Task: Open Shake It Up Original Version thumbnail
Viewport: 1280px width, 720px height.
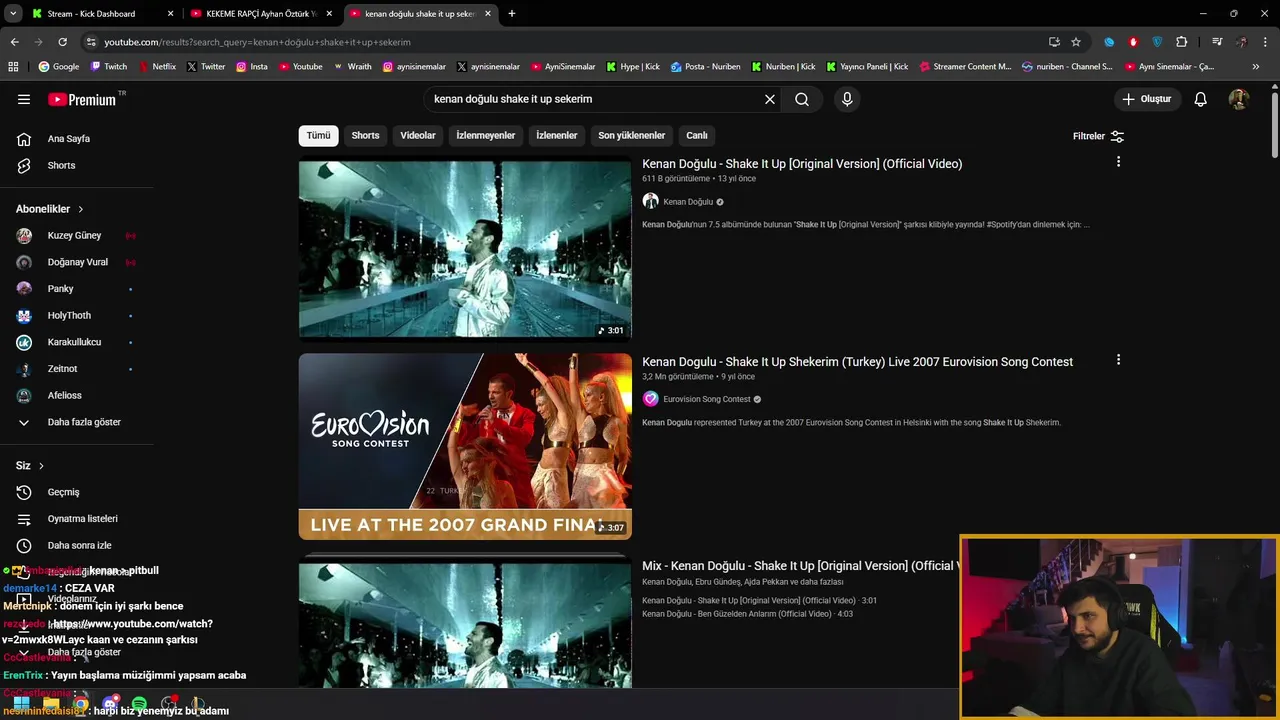Action: pos(465,250)
